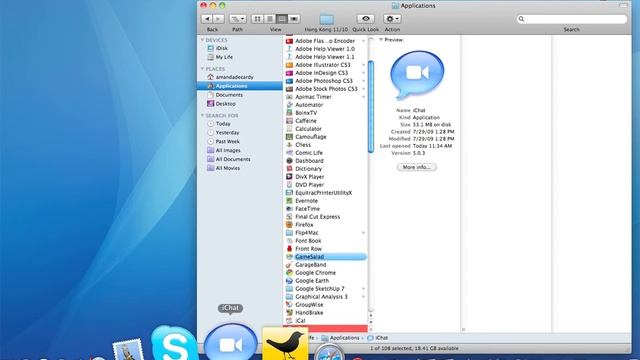The height and width of the screenshot is (360, 640).
Task: Select the Caffeine app icon
Action: (x=289, y=121)
